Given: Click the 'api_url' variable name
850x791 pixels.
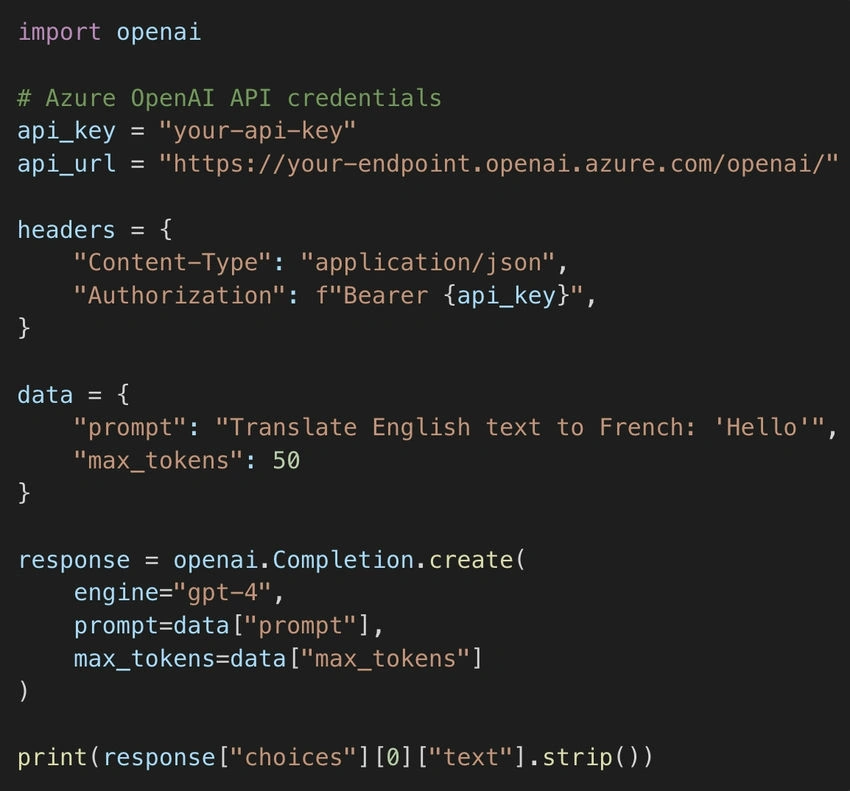Looking at the screenshot, I should pos(67,164).
